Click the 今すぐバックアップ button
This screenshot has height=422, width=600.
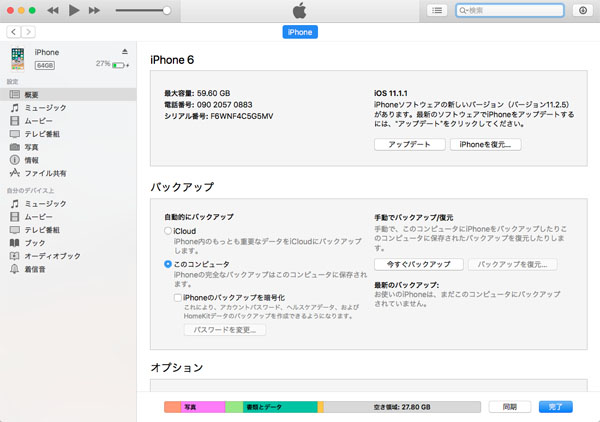click(419, 264)
